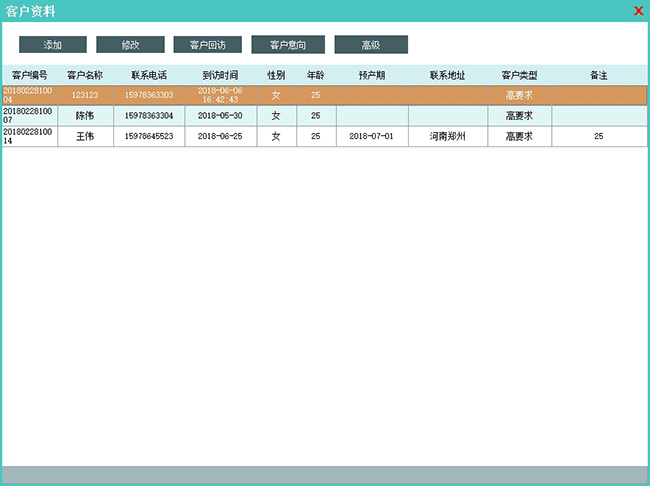Image resolution: width=650 pixels, height=486 pixels.
Task: Click the 客户意向 button
Action: pyautogui.click(x=288, y=45)
